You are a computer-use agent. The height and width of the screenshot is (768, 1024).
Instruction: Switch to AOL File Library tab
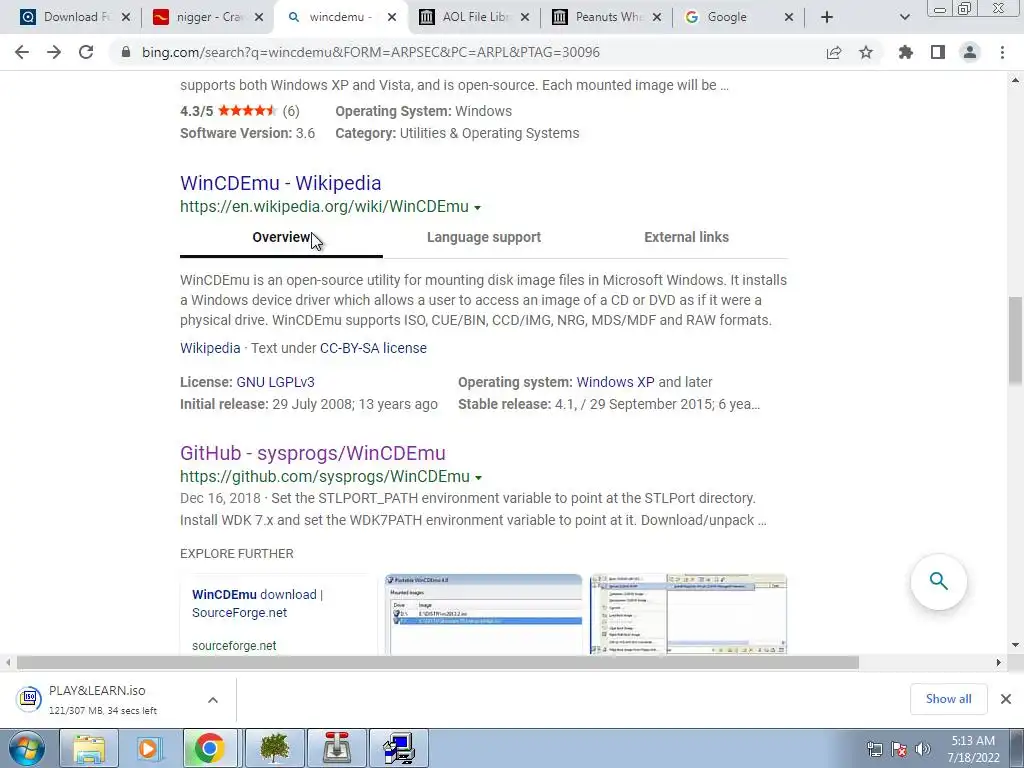click(x=474, y=17)
